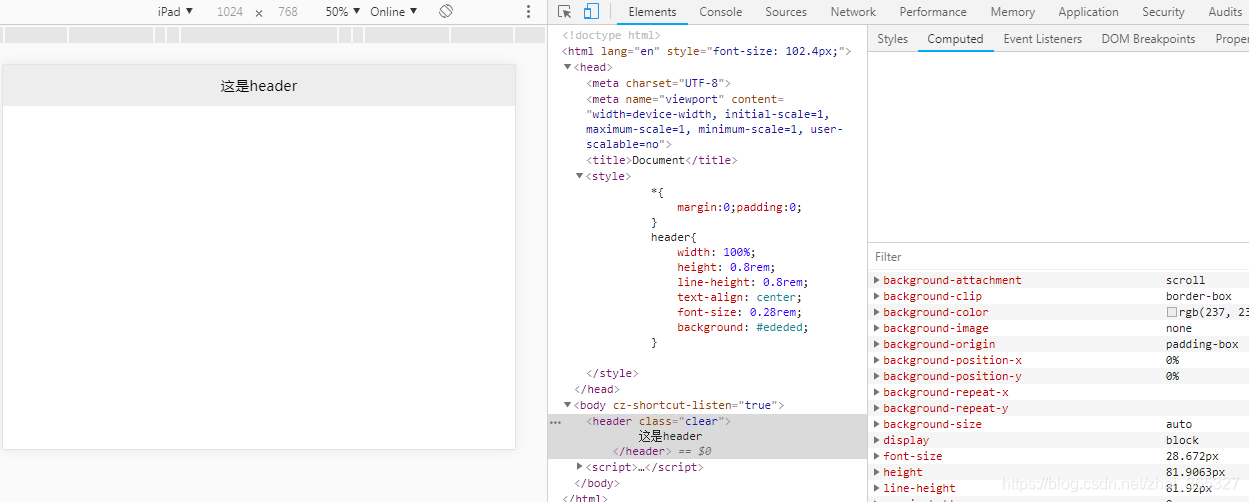Expand the background-clip property
This screenshot has height=502, width=1249.
click(877, 296)
